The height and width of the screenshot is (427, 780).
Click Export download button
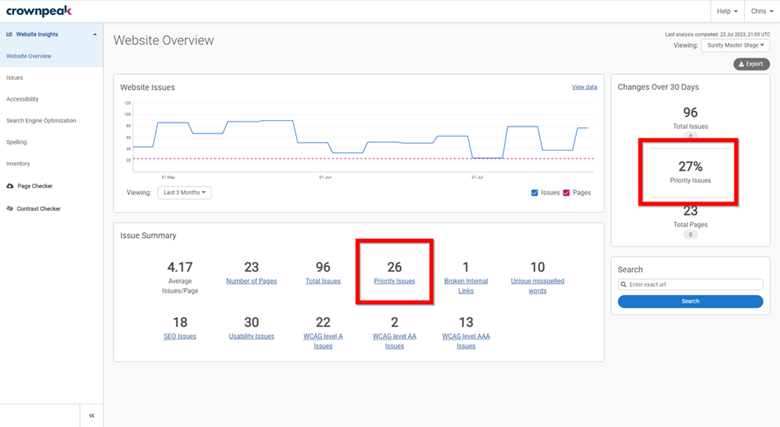click(x=751, y=64)
